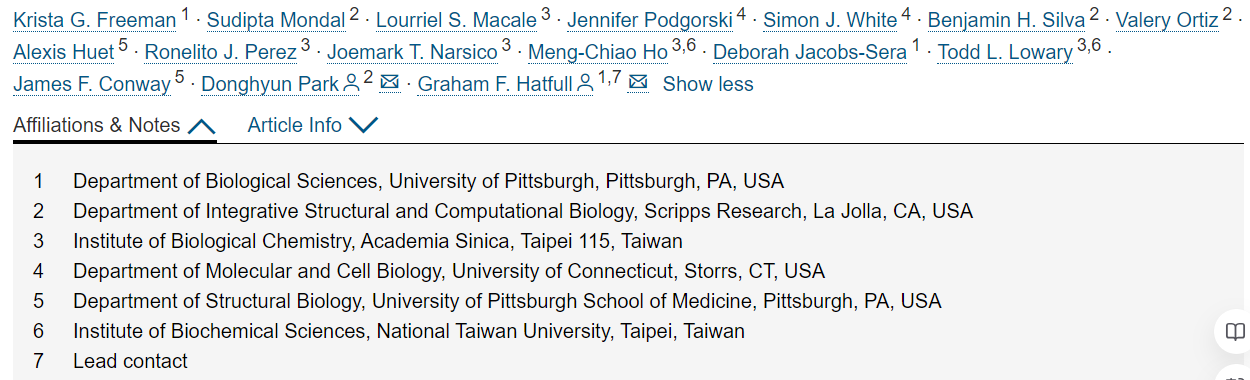The image size is (1250, 380).
Task: Expand the Article Info section
Action: (x=313, y=126)
